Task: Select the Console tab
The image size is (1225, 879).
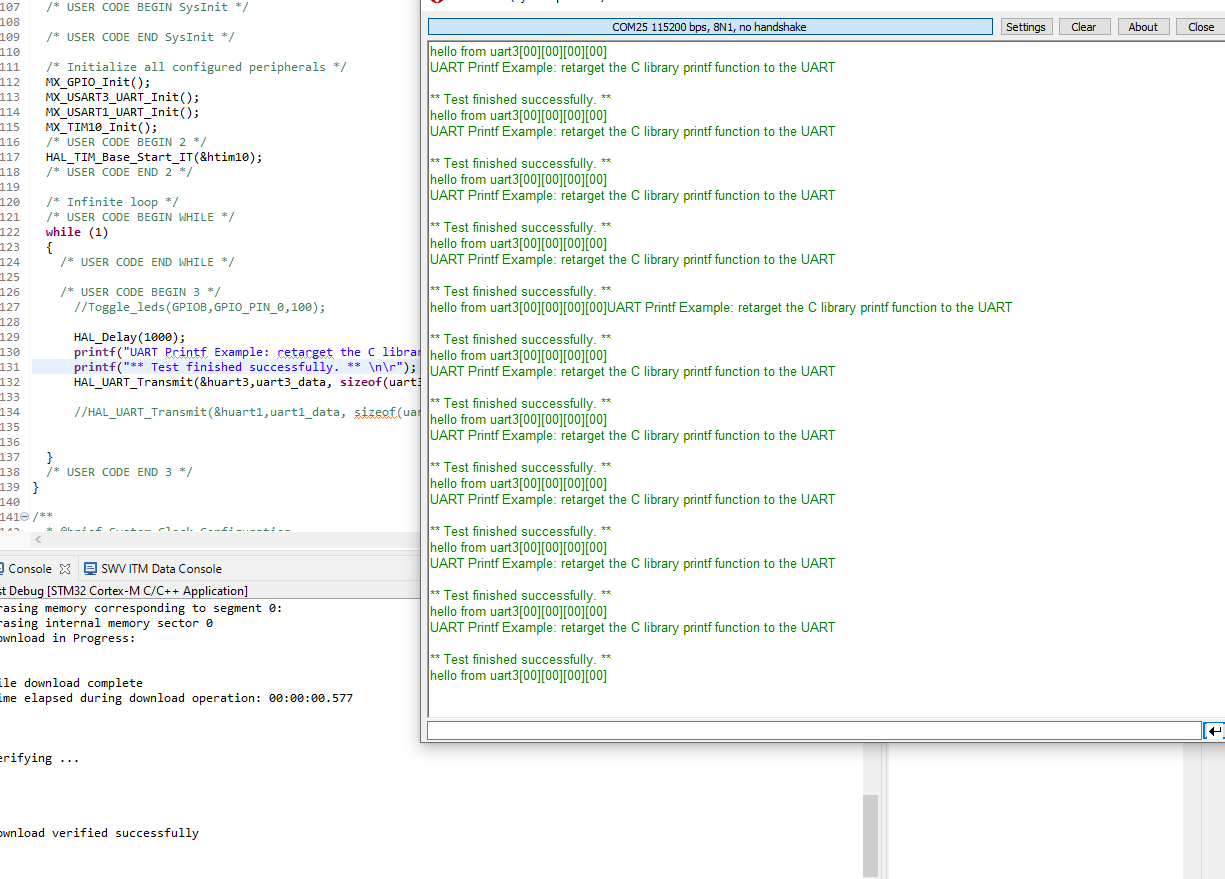Action: tap(29, 569)
